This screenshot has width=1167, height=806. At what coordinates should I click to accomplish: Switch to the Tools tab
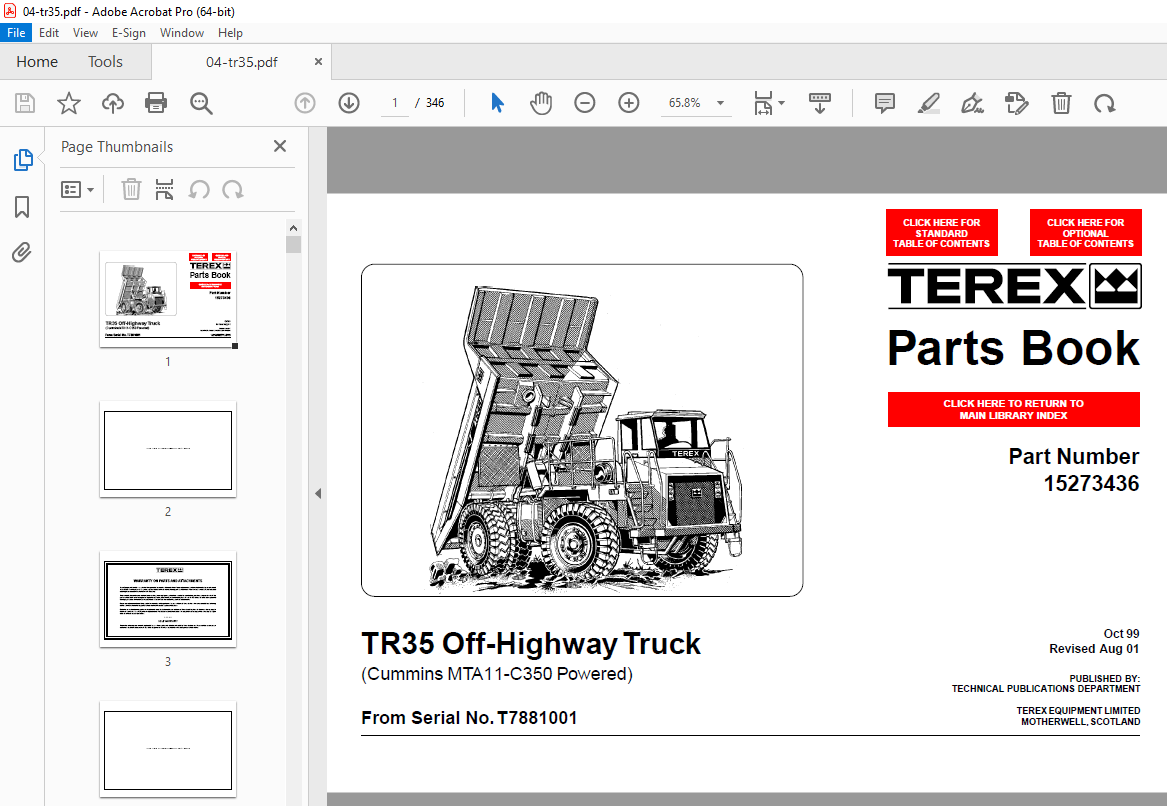(x=105, y=62)
